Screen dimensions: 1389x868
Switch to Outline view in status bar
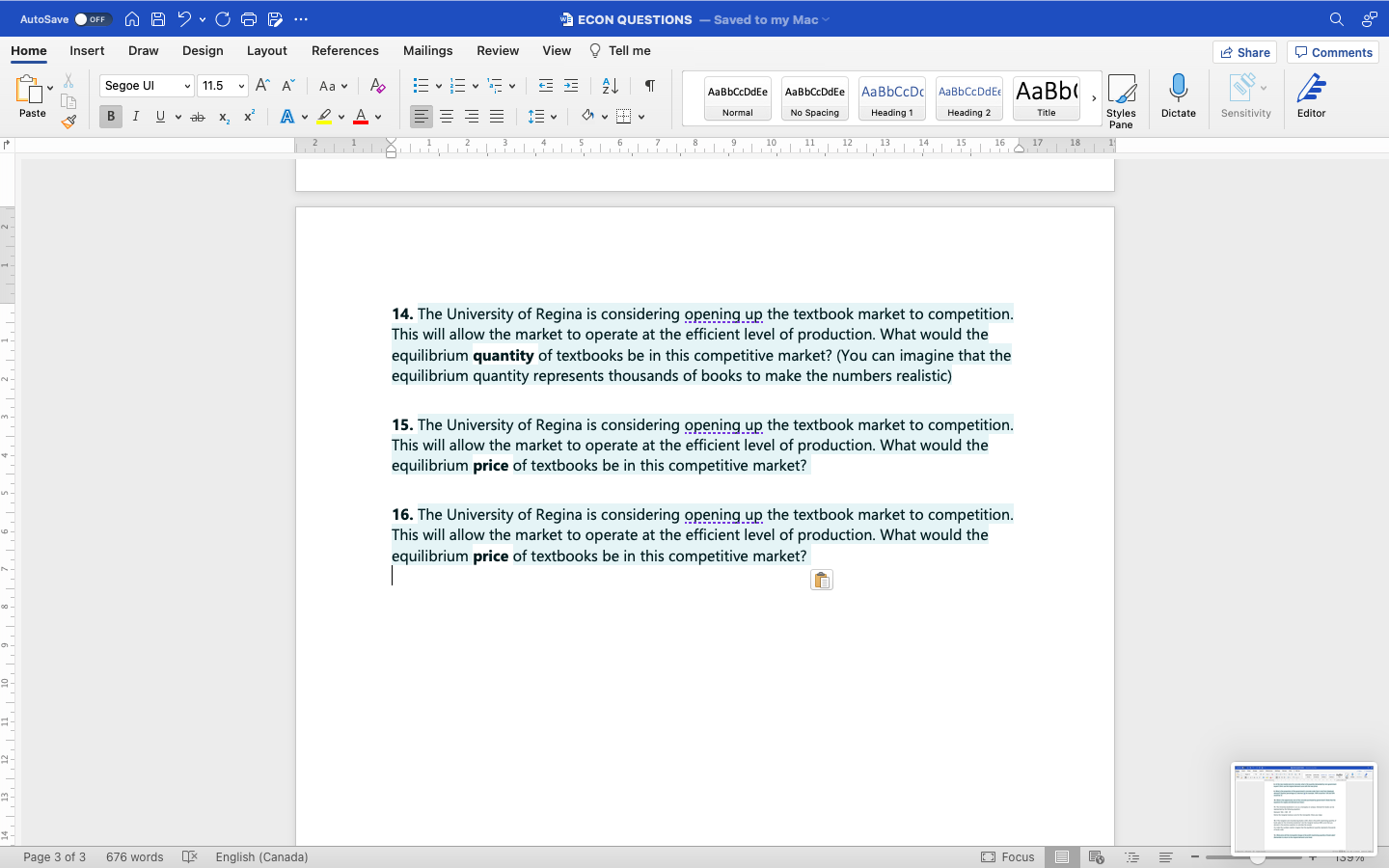(x=1131, y=856)
